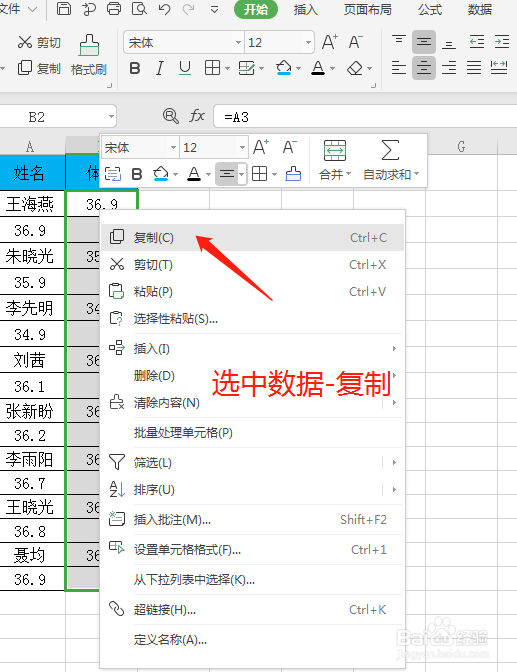Screen dimensions: 517x672
Task: Switch to Insert (插入) tab
Action: [305, 9]
